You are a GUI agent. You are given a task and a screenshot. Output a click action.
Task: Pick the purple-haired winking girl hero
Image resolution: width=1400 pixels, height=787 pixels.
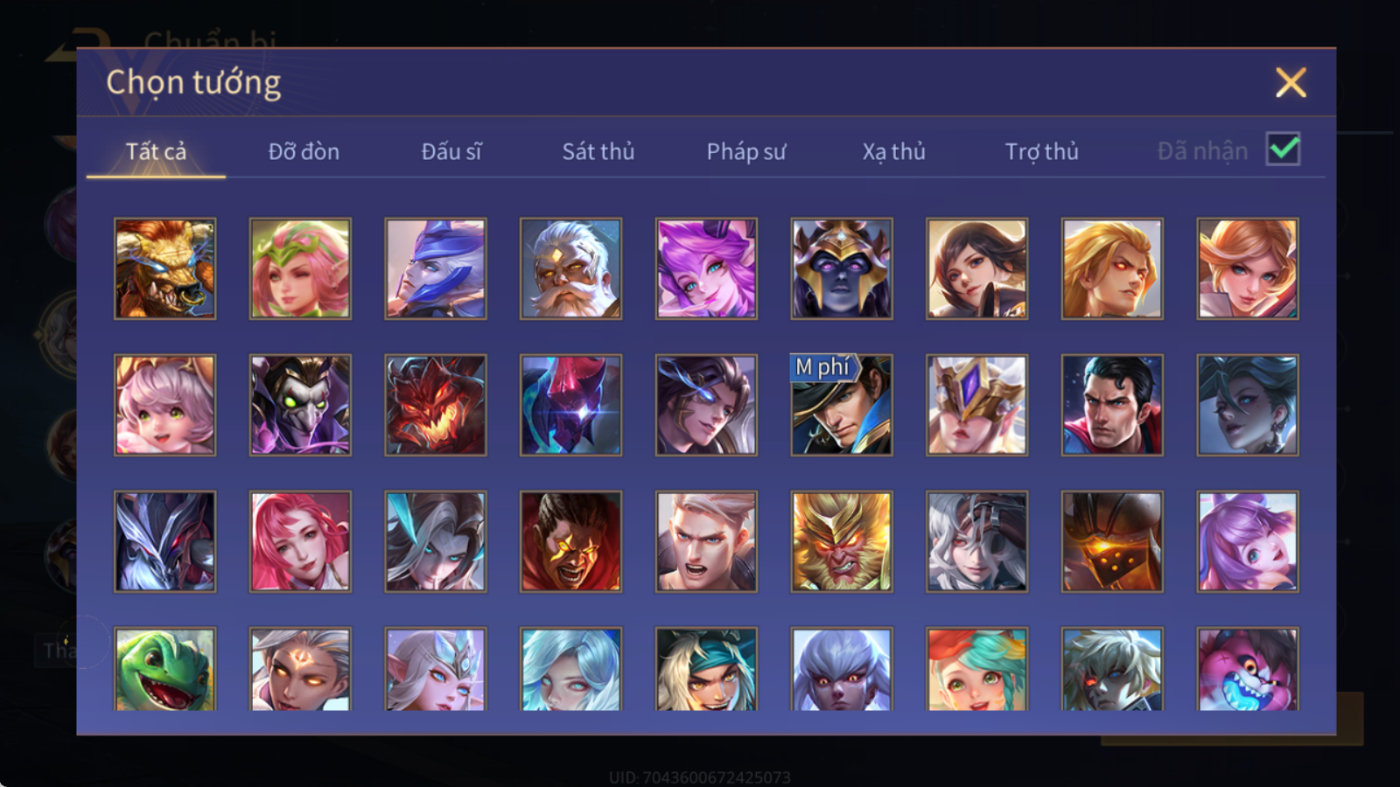pos(706,269)
